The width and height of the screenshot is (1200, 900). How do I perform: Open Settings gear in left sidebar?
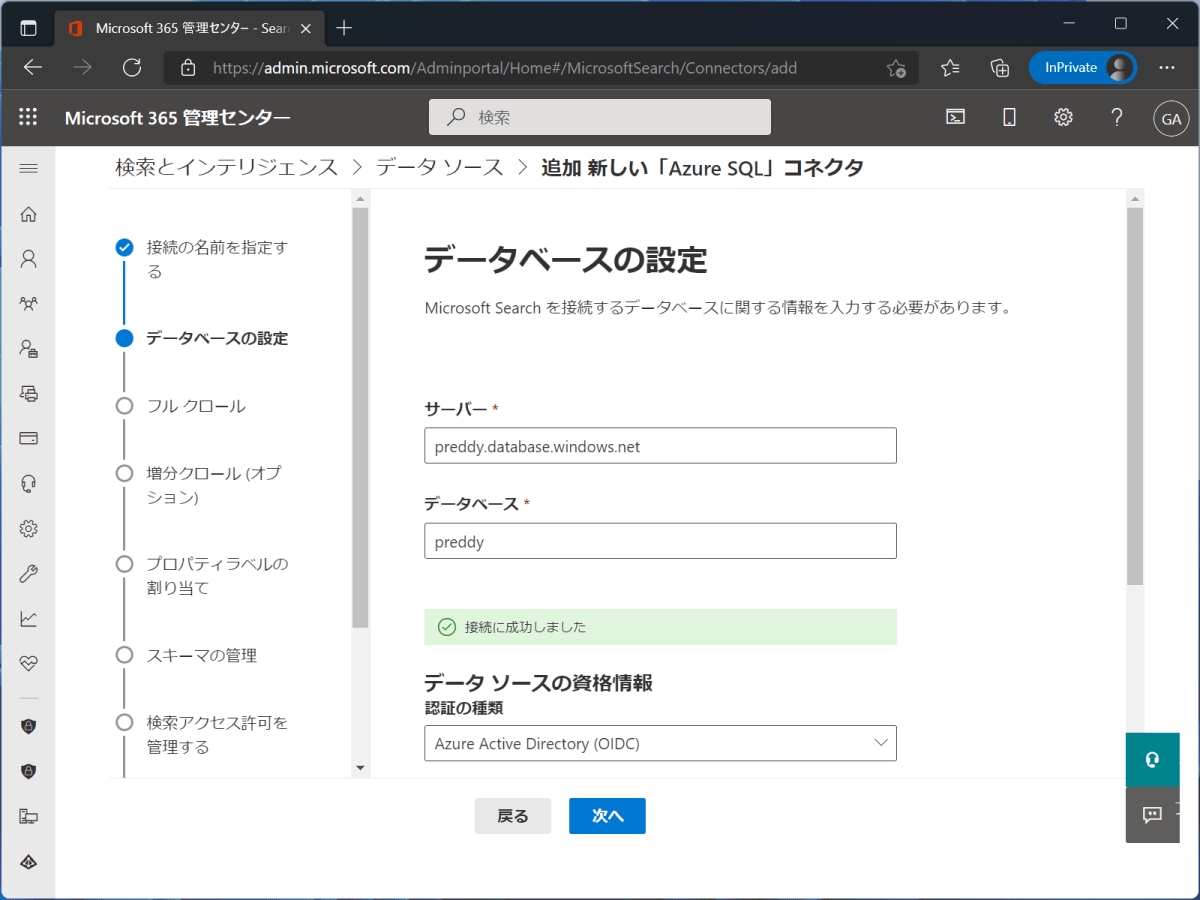(x=28, y=528)
